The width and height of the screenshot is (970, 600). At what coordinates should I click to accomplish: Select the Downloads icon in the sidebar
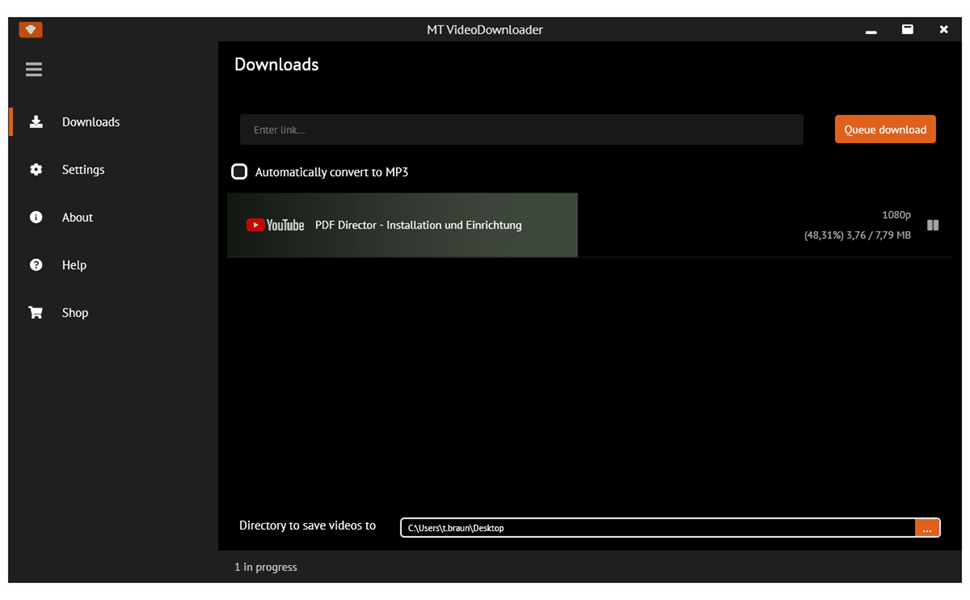36,121
